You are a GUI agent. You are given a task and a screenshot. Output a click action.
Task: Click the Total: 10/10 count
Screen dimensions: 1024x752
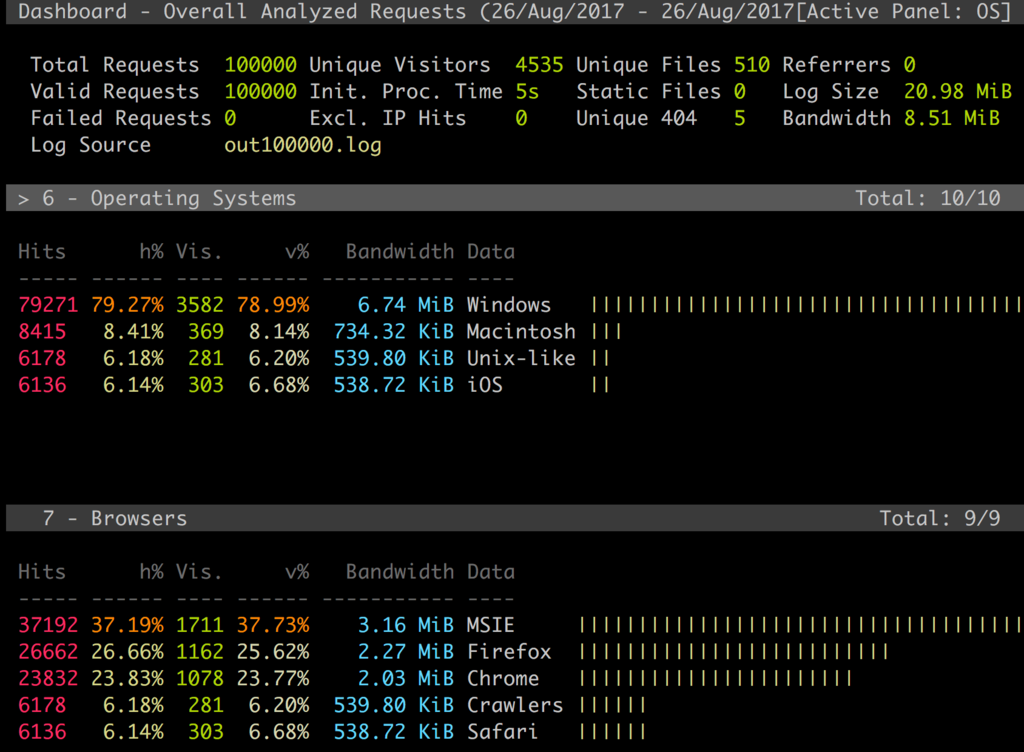[928, 198]
